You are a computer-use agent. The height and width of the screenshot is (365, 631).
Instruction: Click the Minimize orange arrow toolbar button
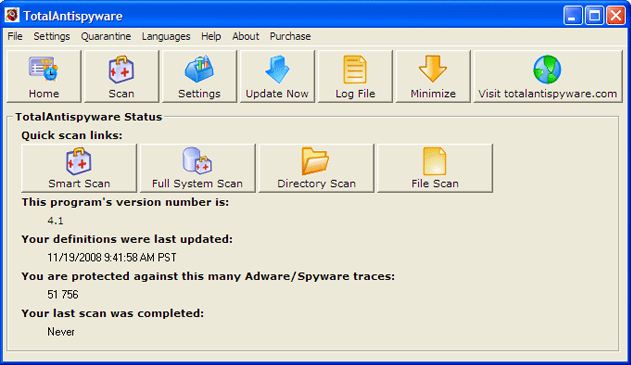433,76
